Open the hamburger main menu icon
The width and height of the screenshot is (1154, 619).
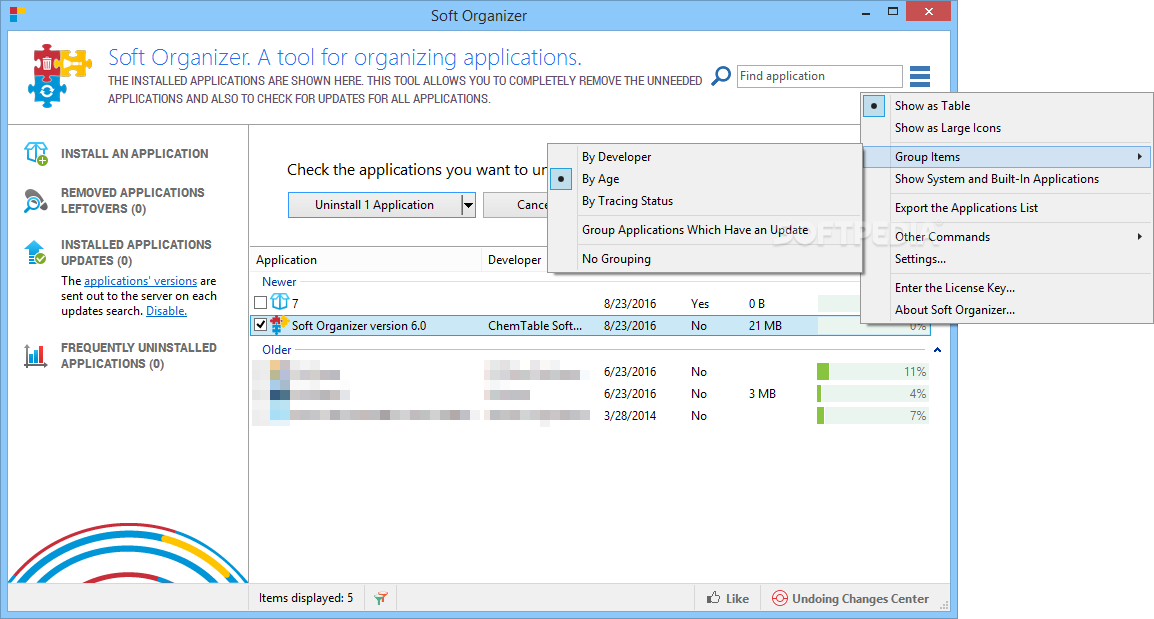920,77
